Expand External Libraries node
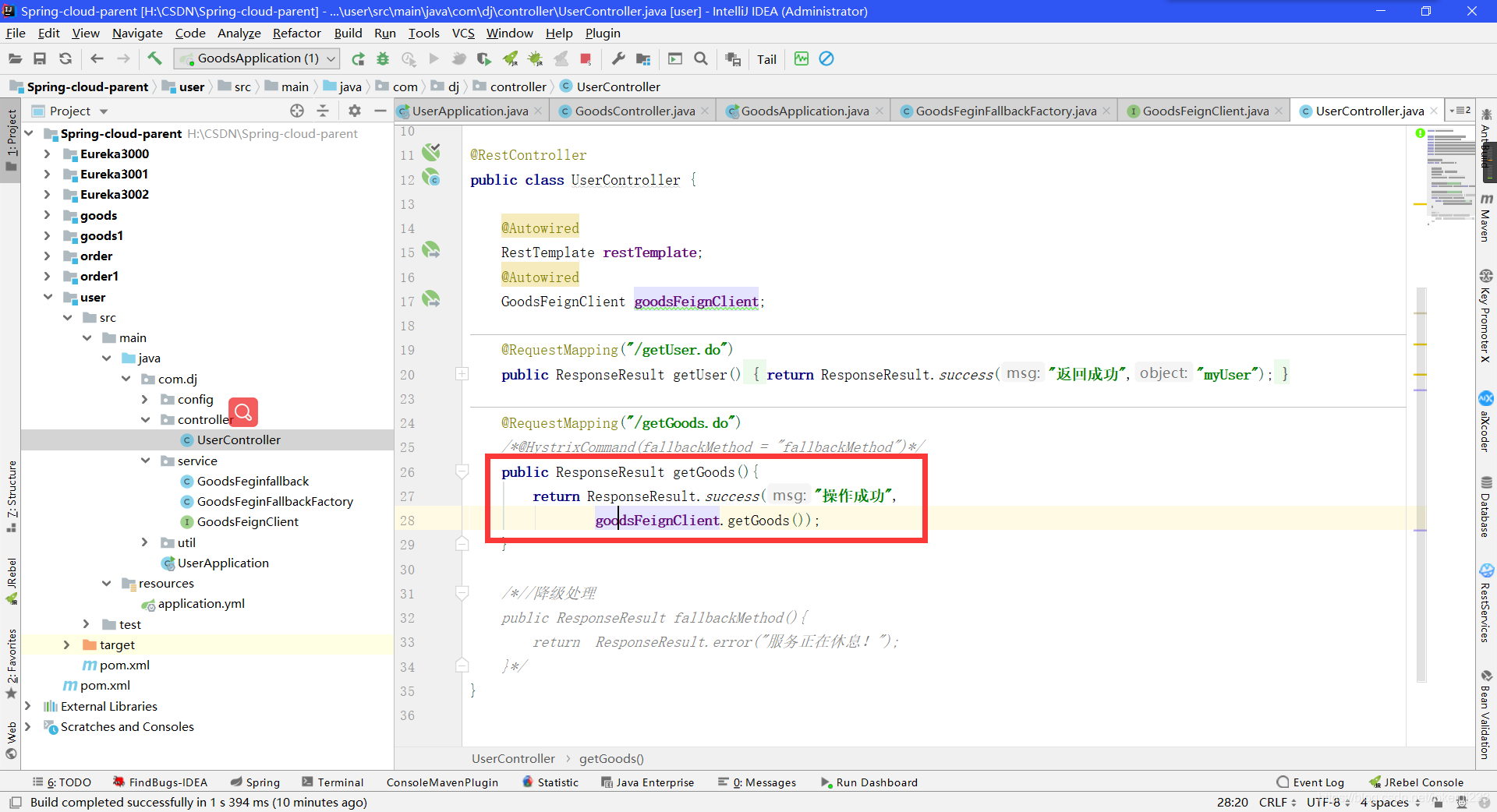 (x=27, y=706)
